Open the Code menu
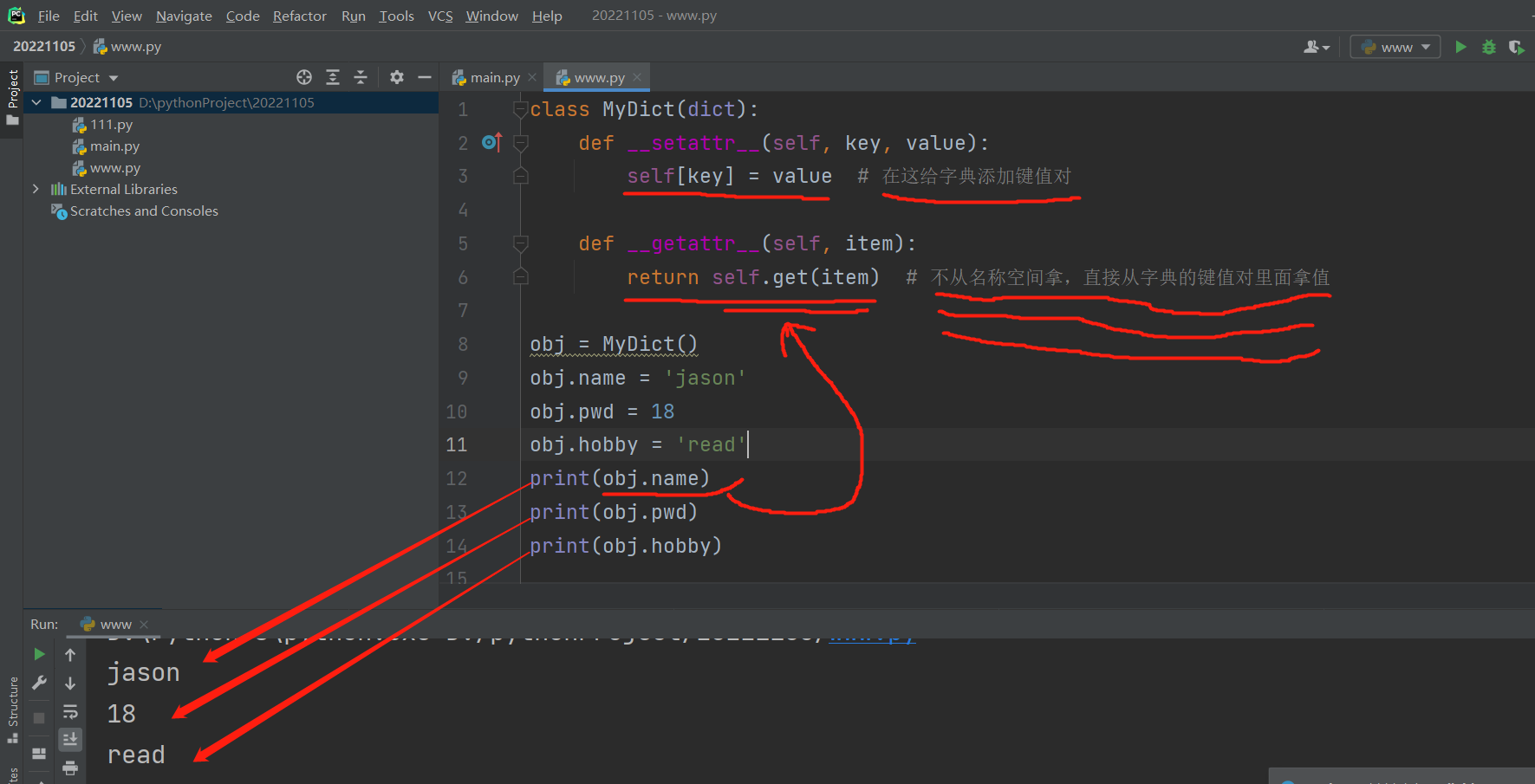The width and height of the screenshot is (1535, 784). tap(243, 16)
